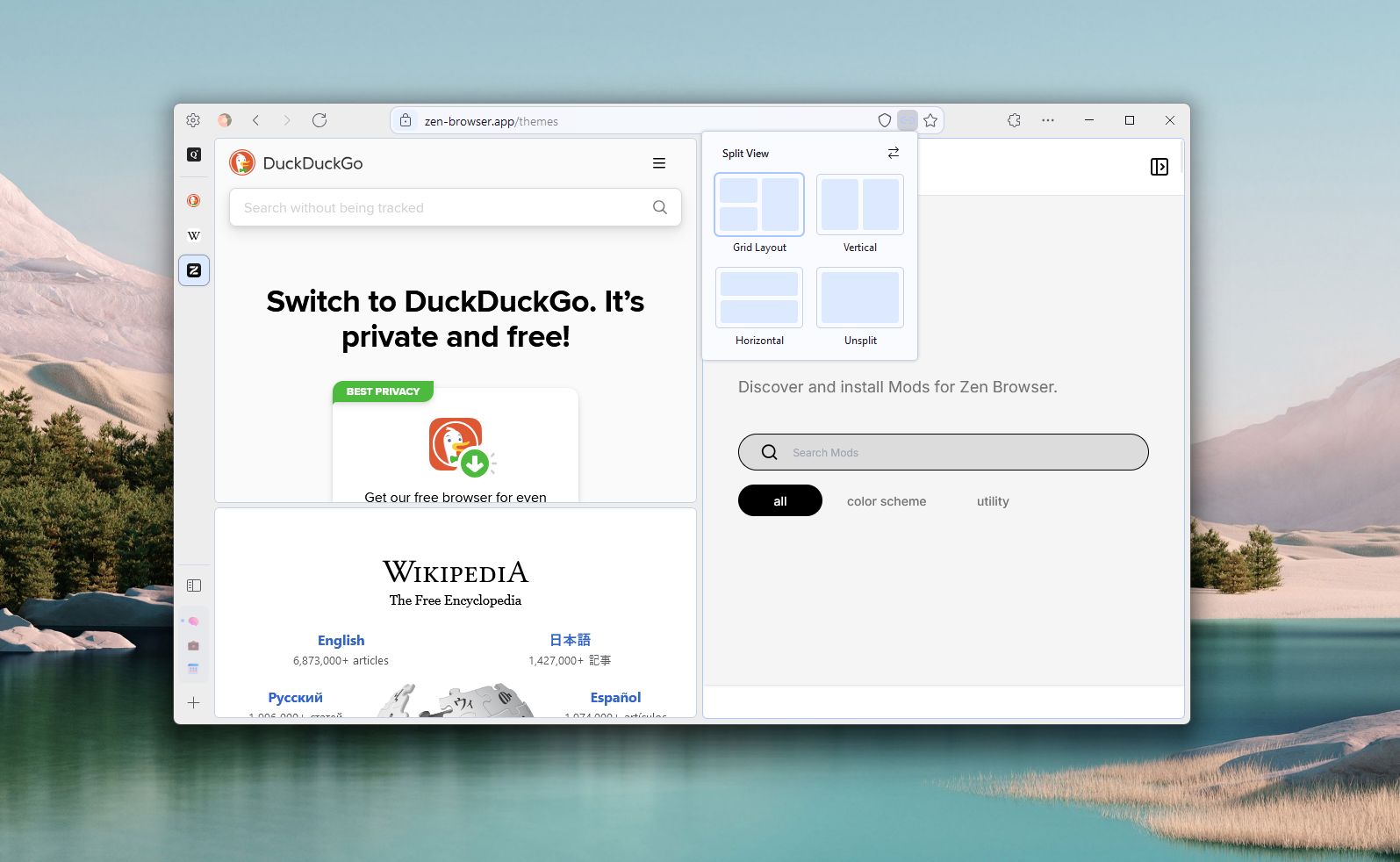
Task: Click Wikipedia wordmark title
Action: [456, 572]
